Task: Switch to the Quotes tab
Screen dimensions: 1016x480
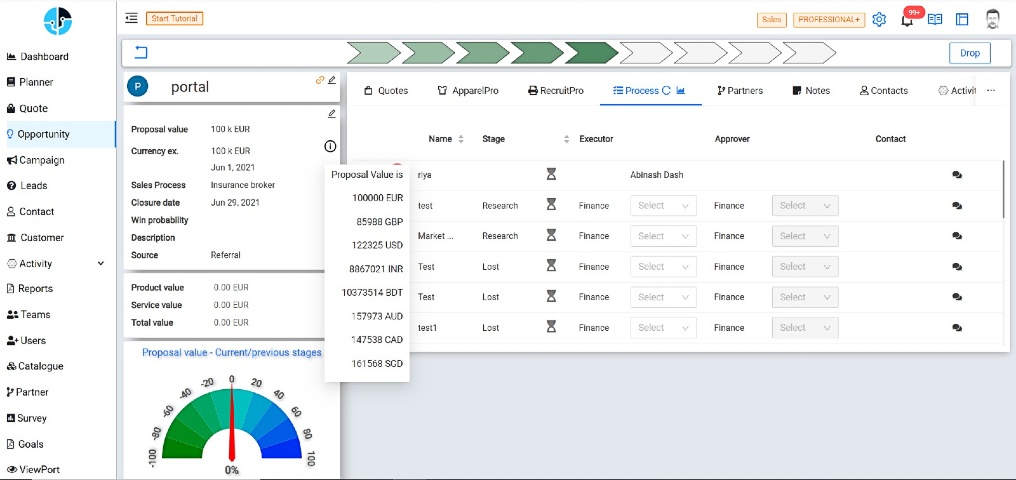Action: click(x=386, y=91)
